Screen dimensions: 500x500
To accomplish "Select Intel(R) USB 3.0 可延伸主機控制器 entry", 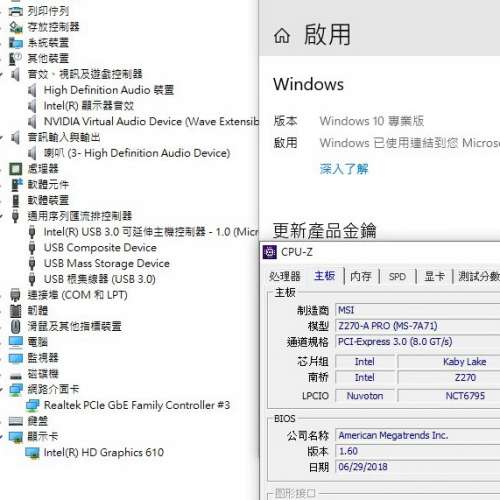I will (151, 232).
